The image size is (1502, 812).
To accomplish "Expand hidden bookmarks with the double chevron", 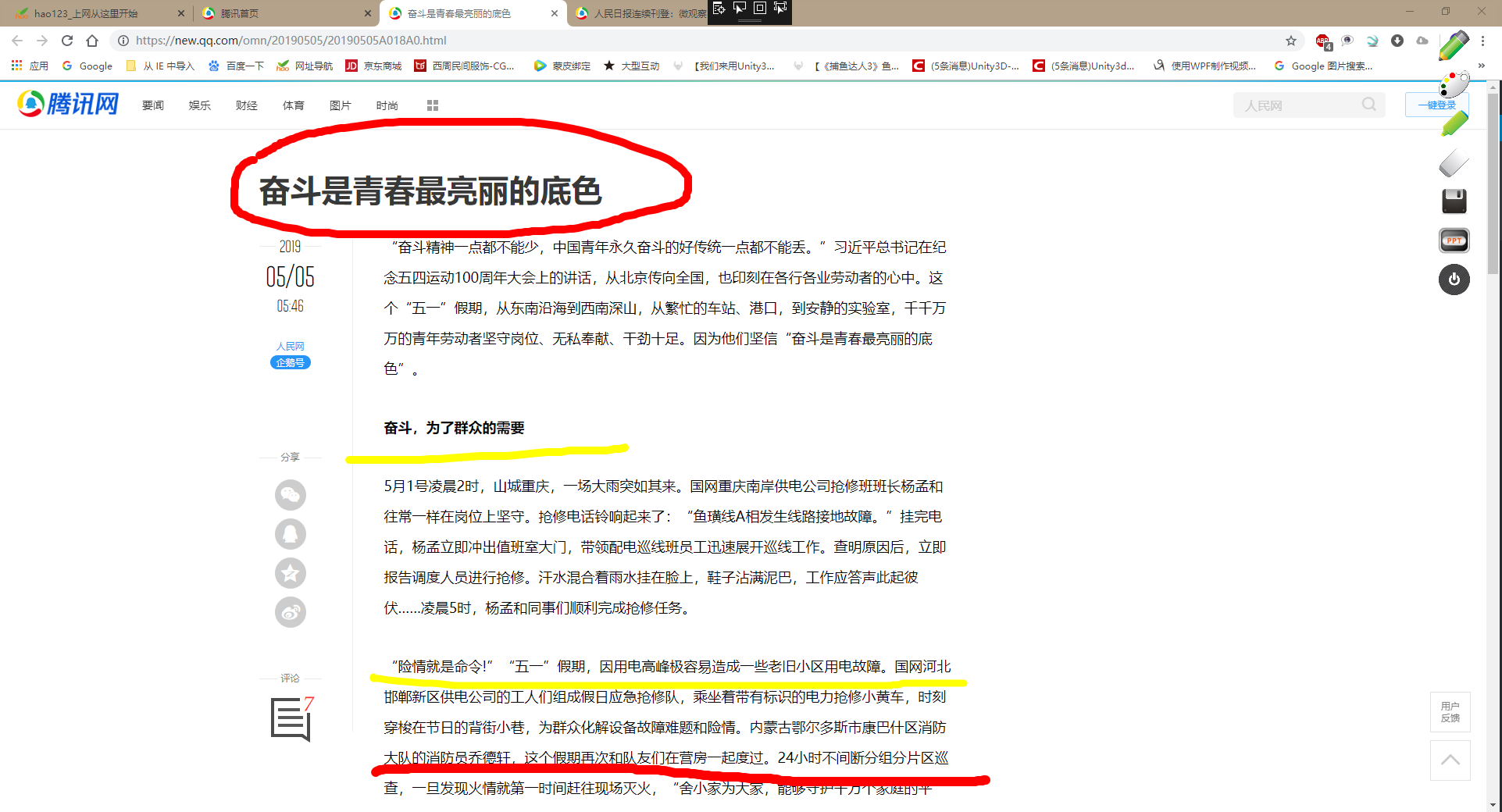I will tap(1481, 66).
